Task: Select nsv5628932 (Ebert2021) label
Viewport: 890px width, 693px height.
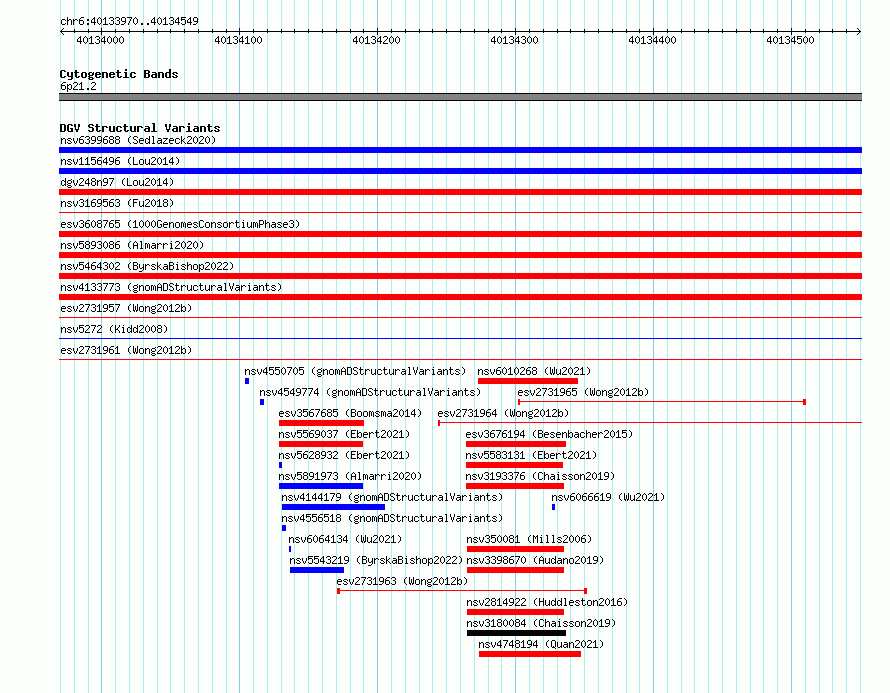Action: [344, 455]
